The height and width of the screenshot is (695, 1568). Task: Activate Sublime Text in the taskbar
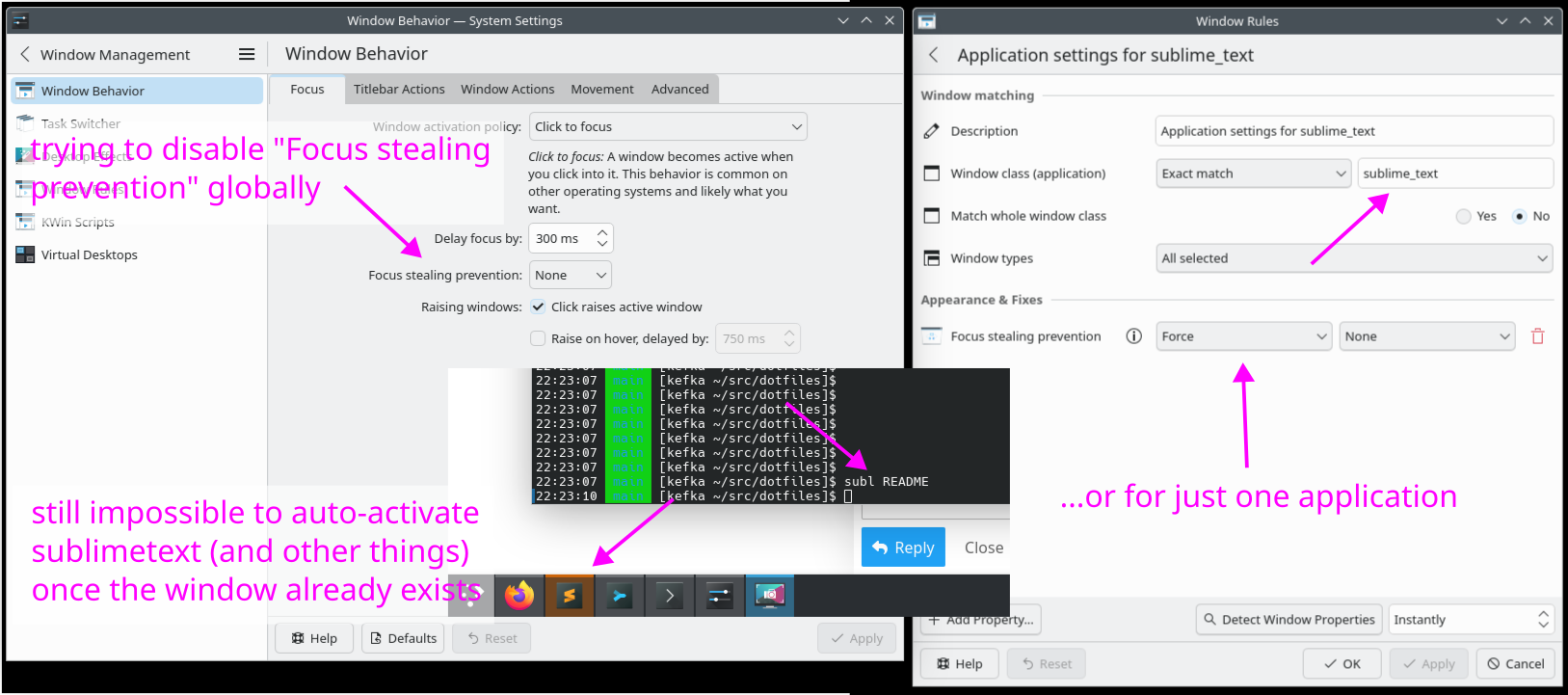(570, 596)
